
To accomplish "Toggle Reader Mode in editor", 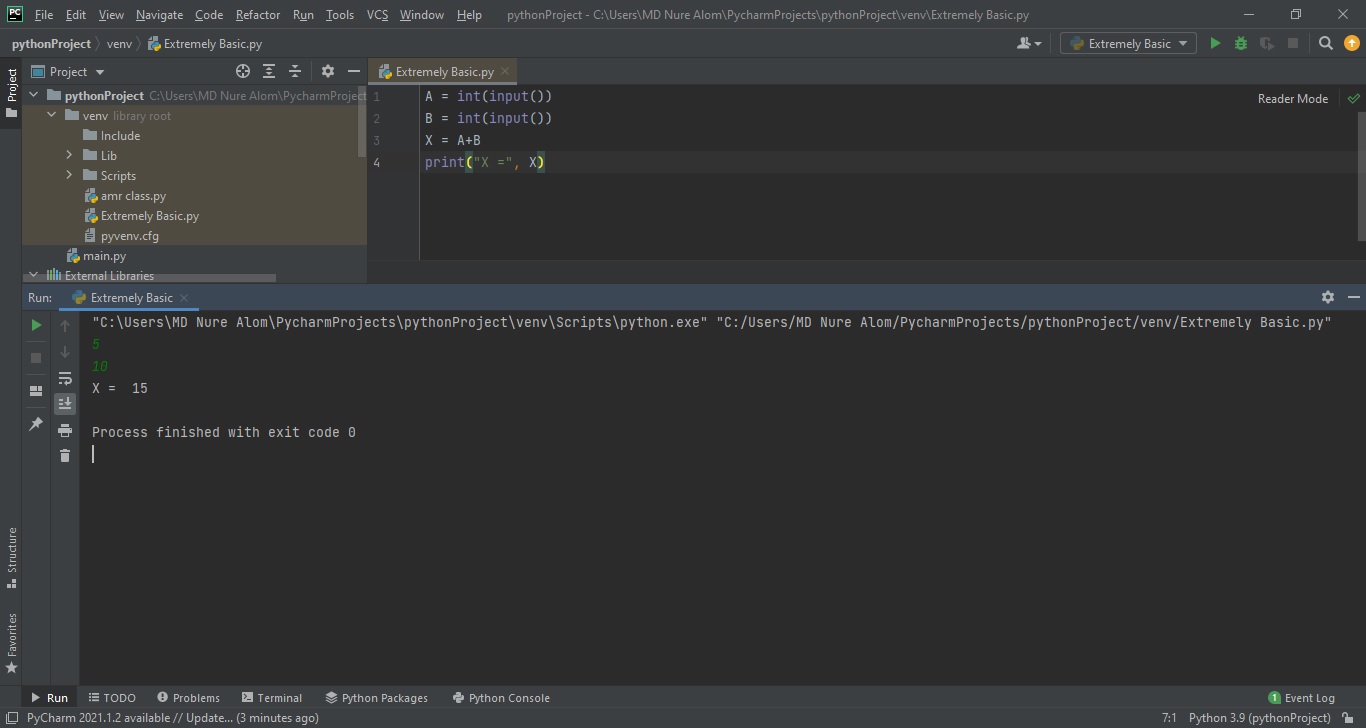I will 1292,98.
